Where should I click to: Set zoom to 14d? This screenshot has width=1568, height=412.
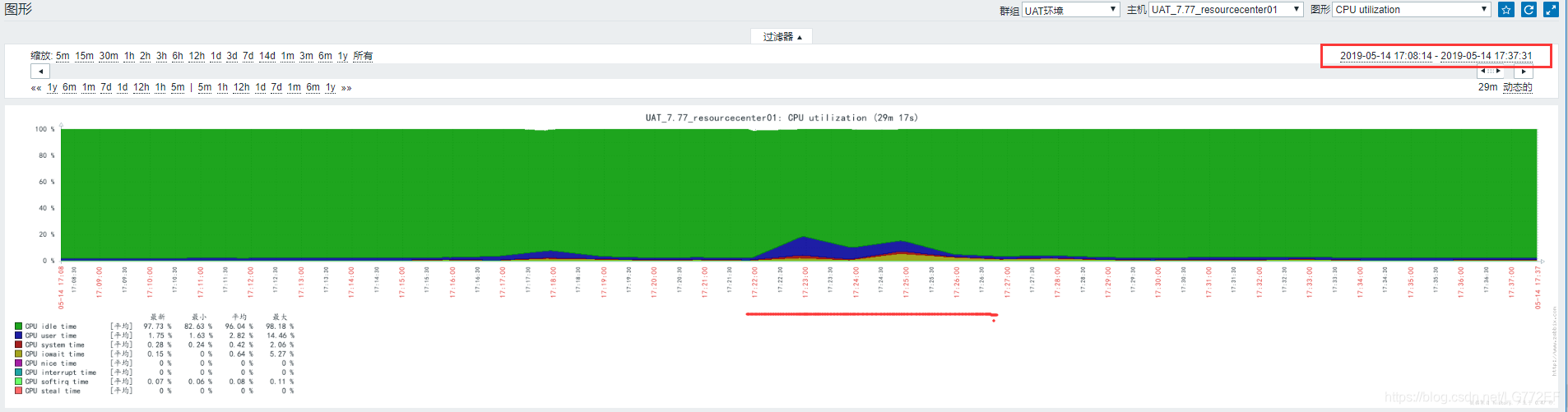pos(267,56)
